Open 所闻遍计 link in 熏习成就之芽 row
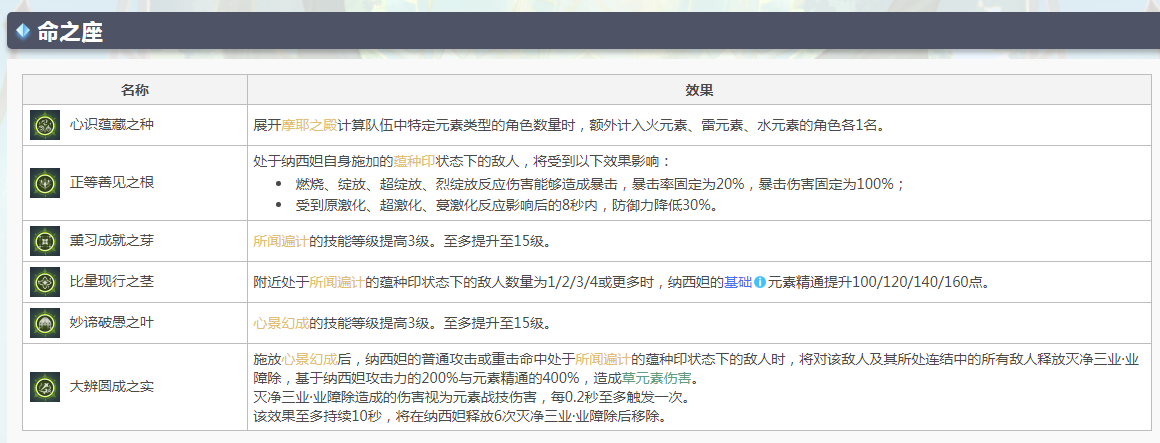The image size is (1160, 443). click(281, 241)
